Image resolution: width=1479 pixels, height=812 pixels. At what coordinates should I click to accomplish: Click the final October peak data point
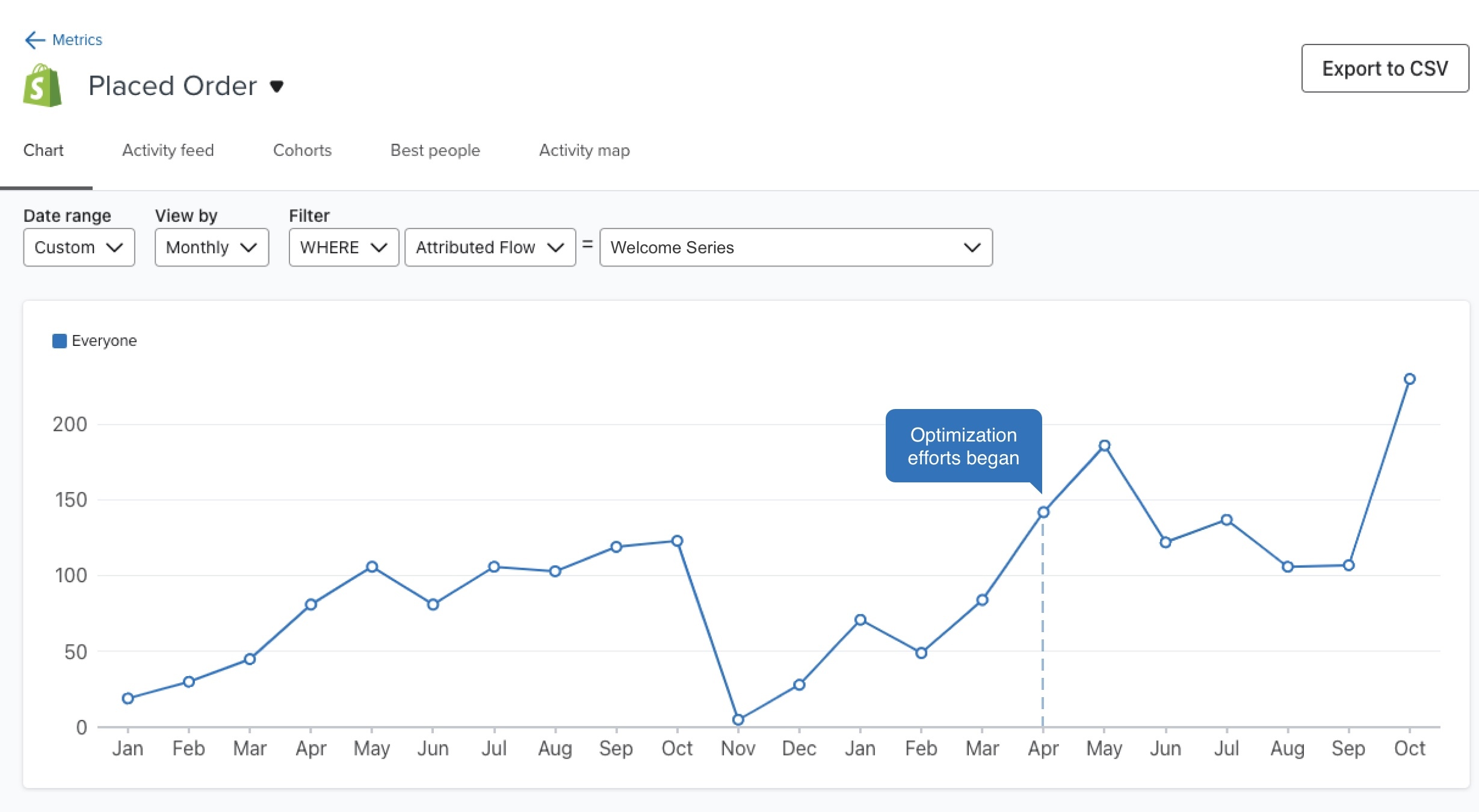click(x=1410, y=379)
